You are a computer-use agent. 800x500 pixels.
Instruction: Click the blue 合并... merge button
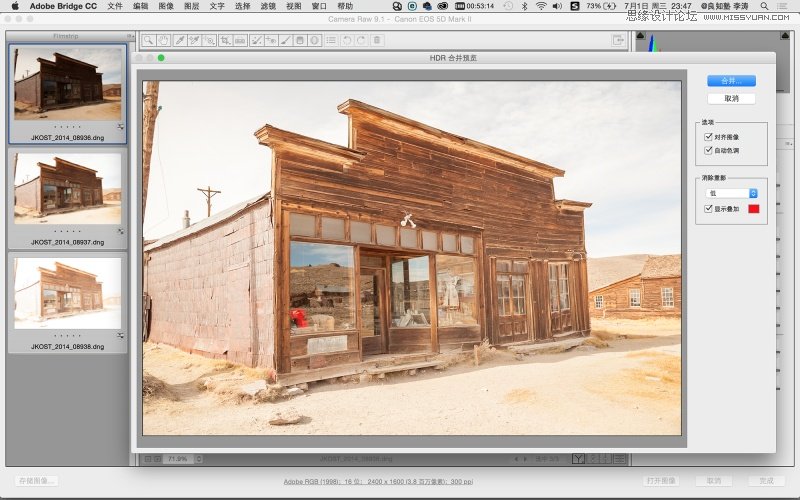(731, 81)
